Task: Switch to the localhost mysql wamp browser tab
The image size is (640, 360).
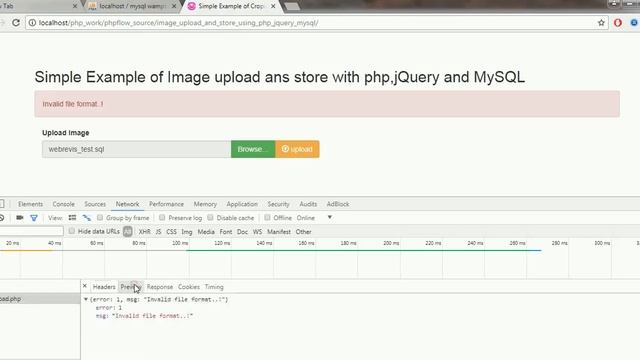Action: click(133, 6)
